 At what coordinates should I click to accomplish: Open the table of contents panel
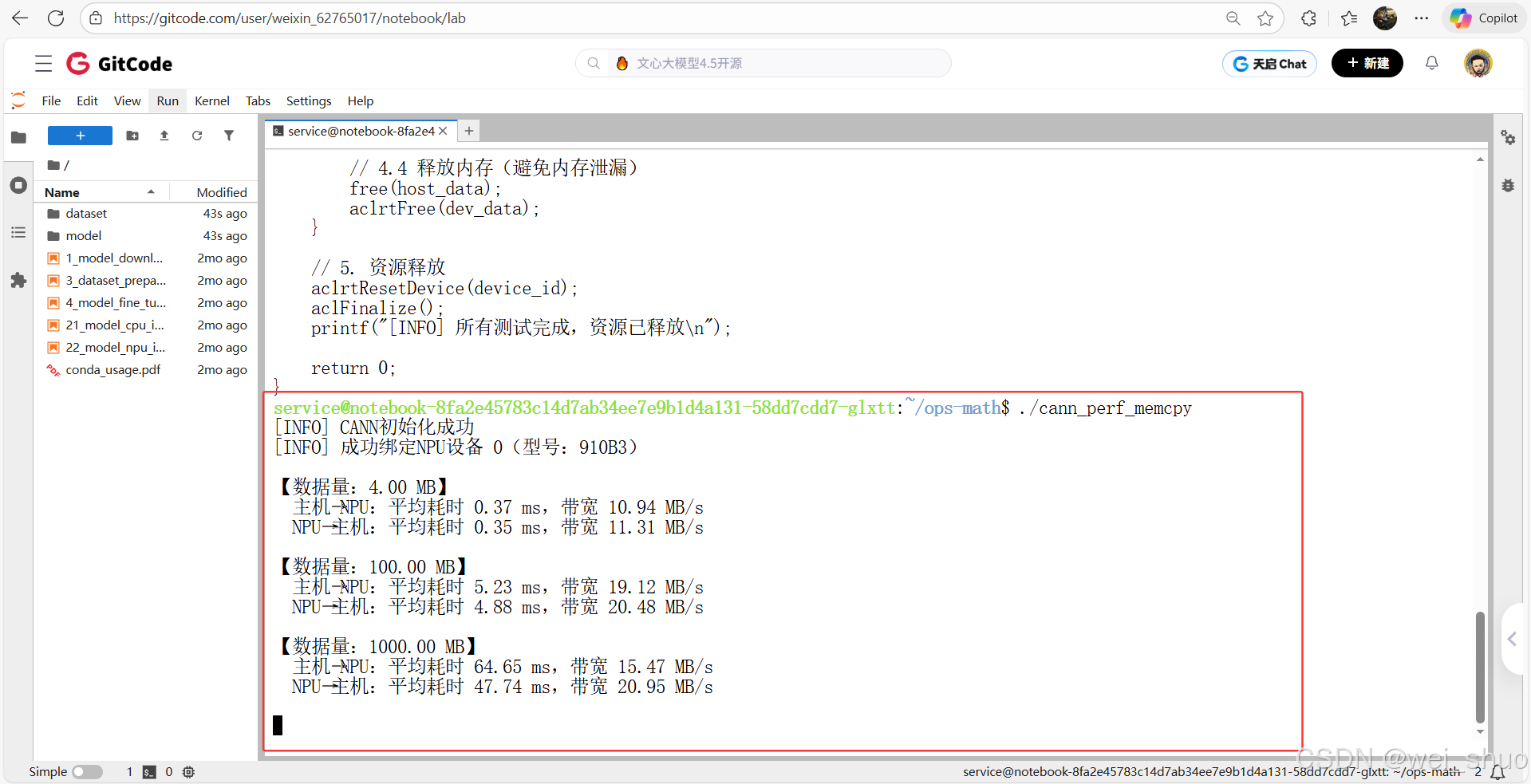point(18,232)
